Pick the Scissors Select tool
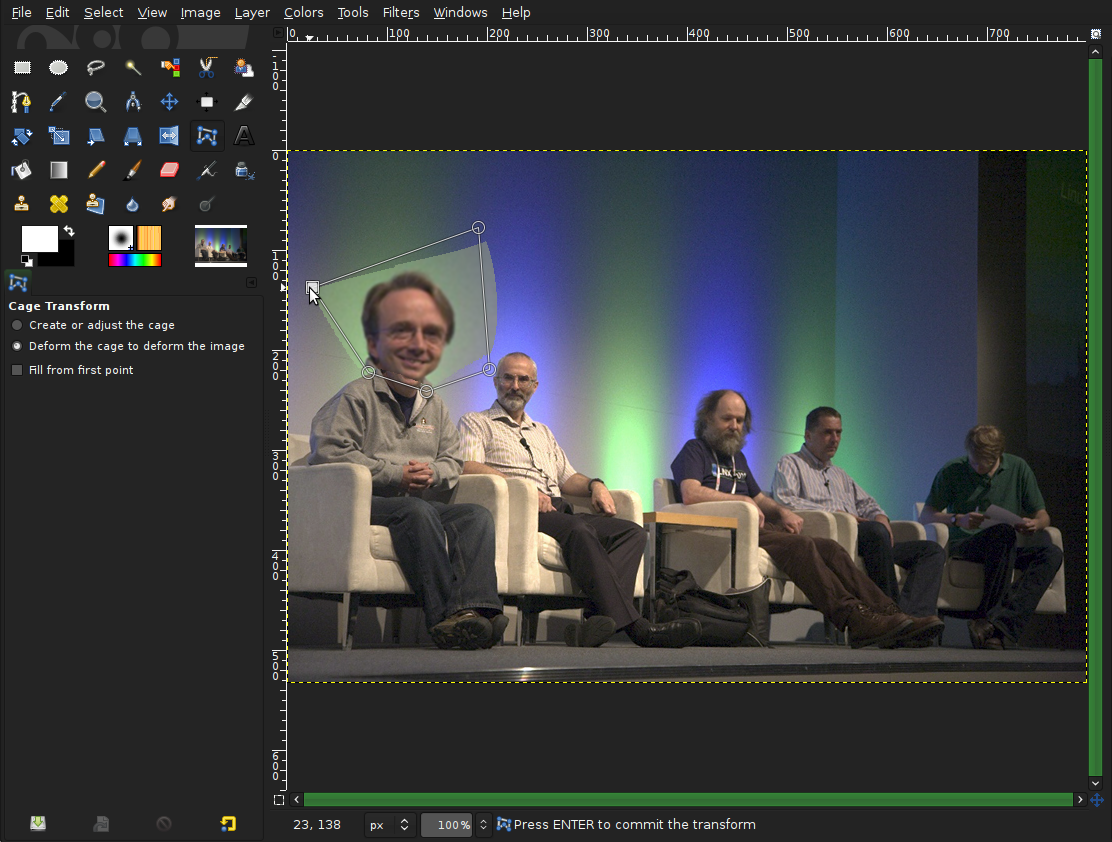1112x842 pixels. pyautogui.click(x=207, y=68)
